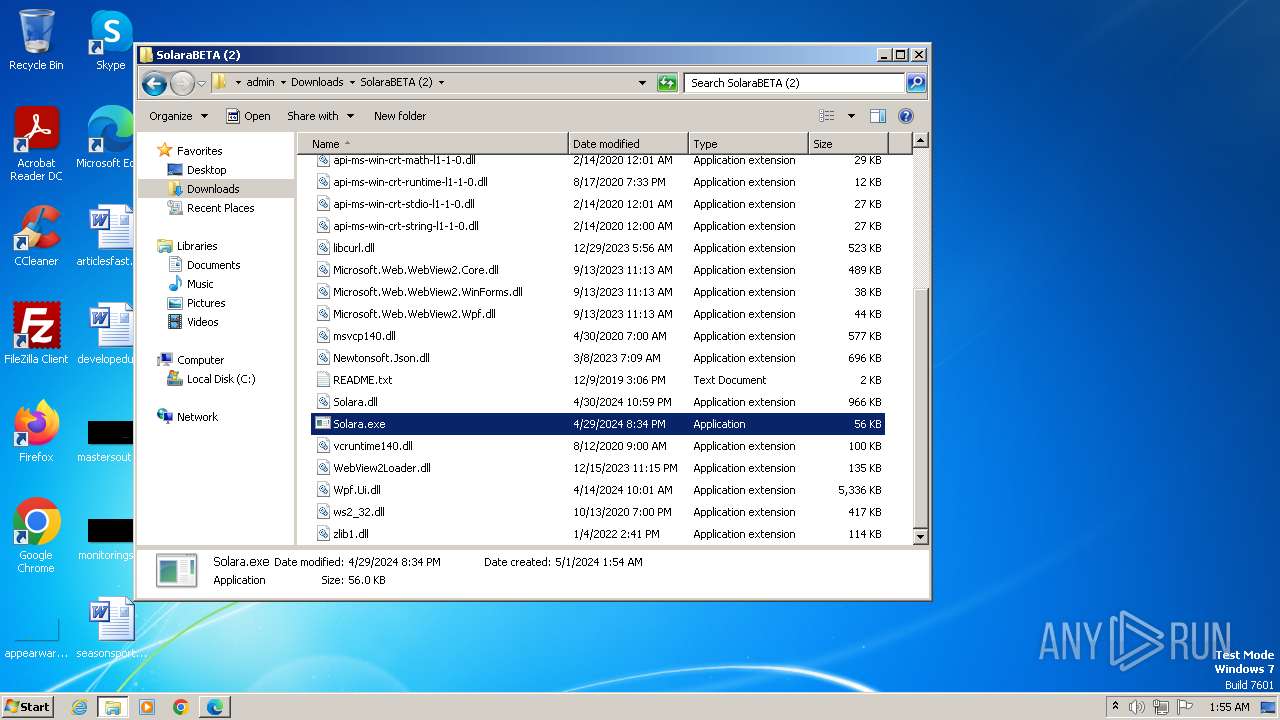Image resolution: width=1280 pixels, height=720 pixels.
Task: Select the vcruntime140.dll file icon
Action: tap(323, 446)
